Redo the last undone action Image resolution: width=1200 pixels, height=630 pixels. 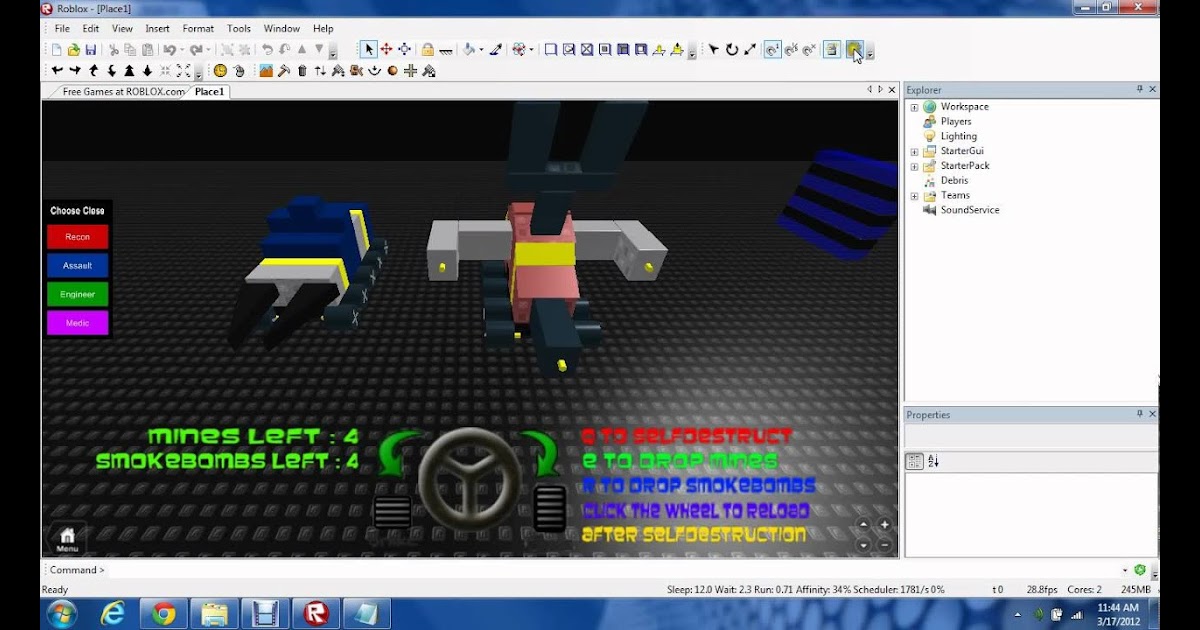196,50
